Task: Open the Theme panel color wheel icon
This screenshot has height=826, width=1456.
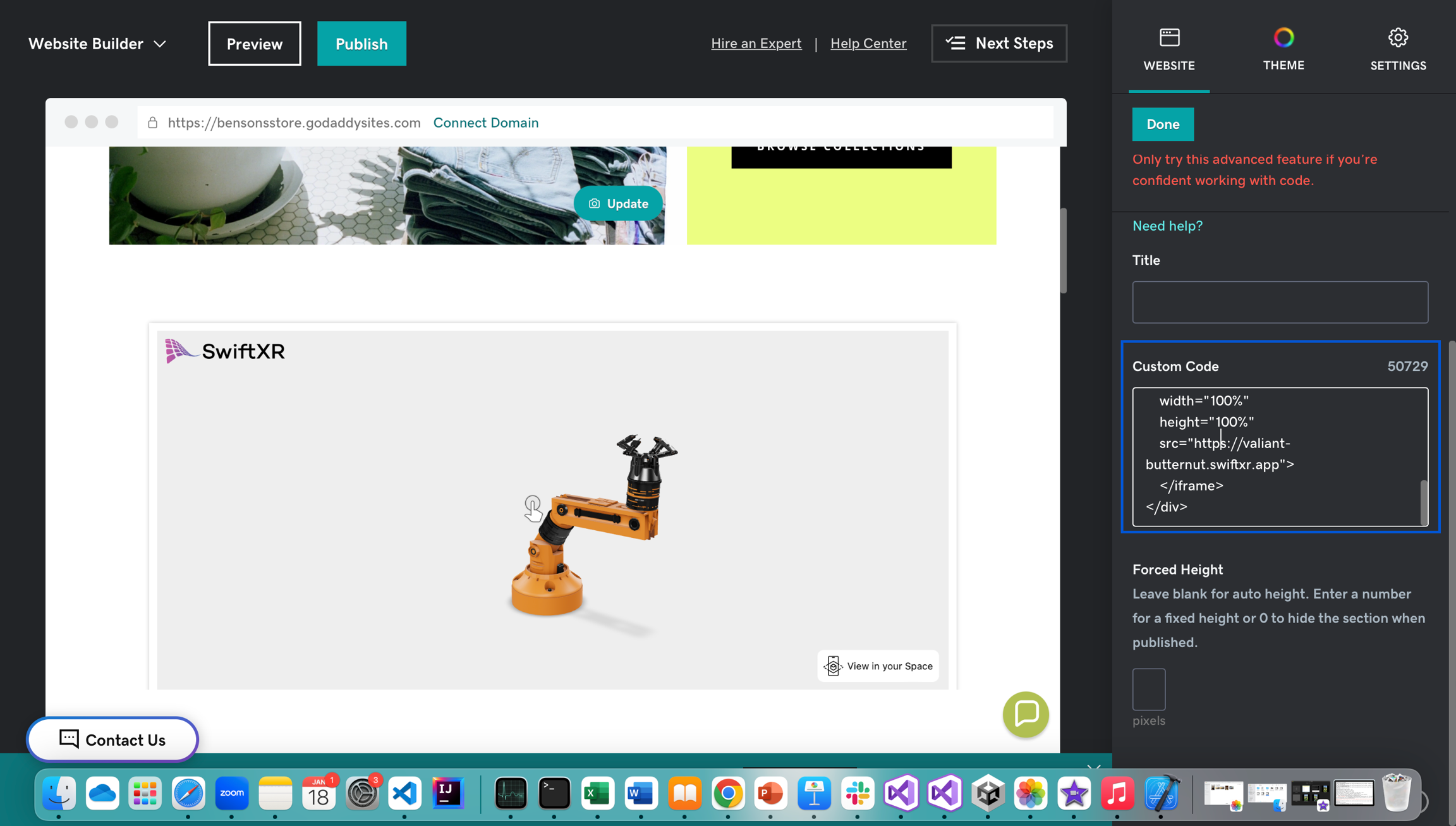Action: [1283, 38]
